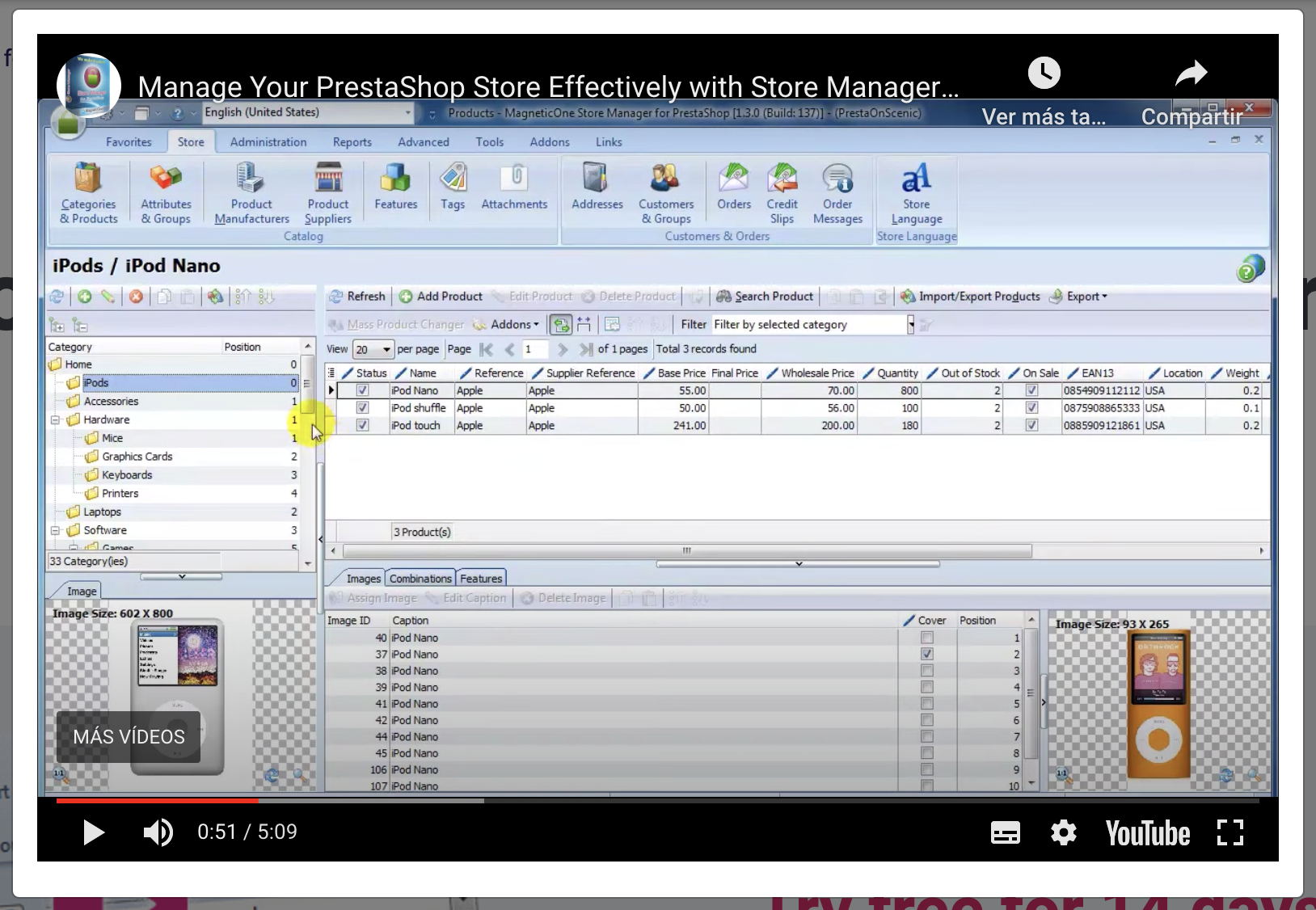Click the red delete category icon

(136, 297)
